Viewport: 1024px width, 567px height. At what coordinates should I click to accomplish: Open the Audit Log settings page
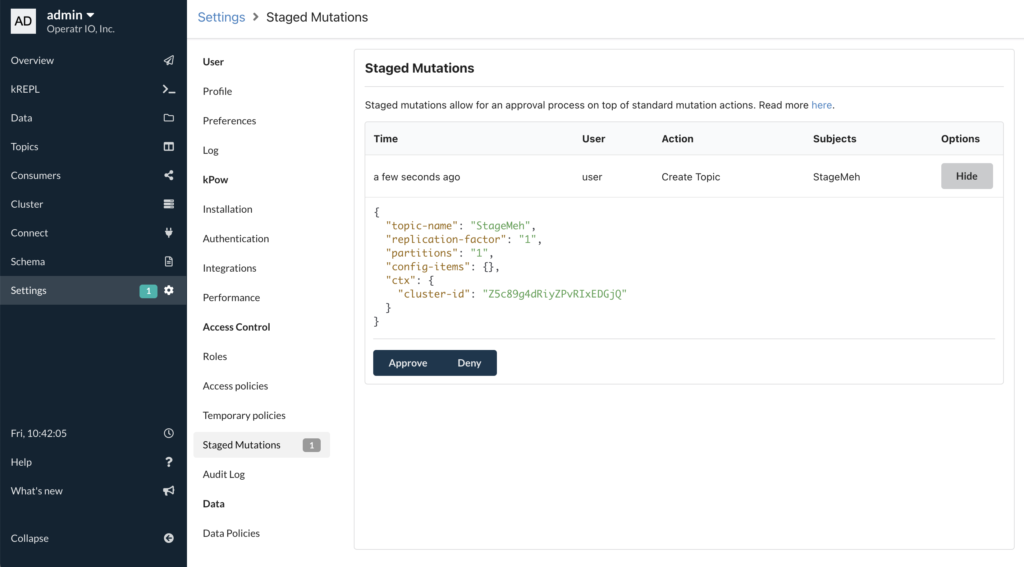tap(224, 474)
